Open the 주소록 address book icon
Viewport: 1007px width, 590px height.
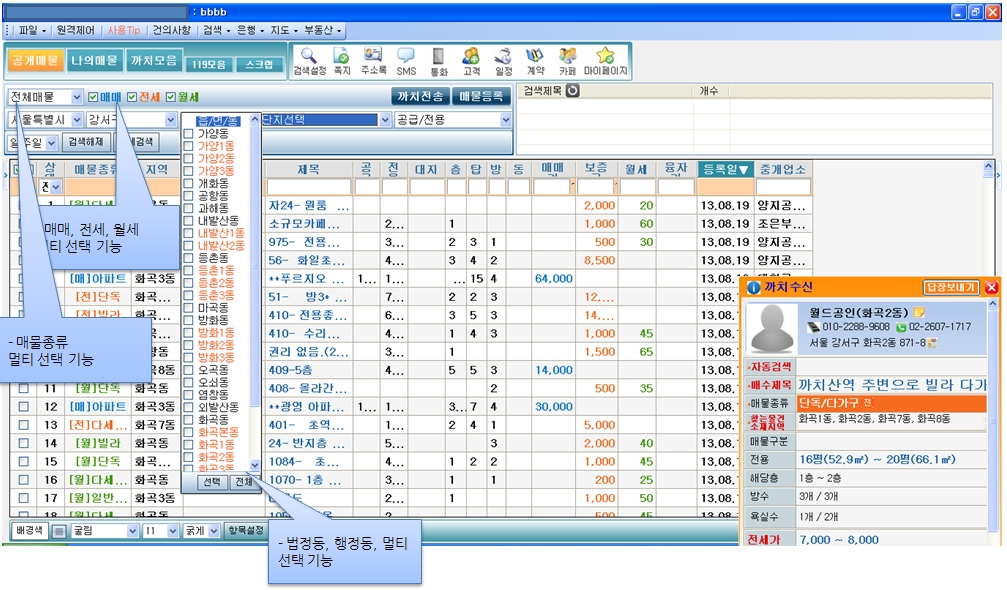pyautogui.click(x=374, y=58)
